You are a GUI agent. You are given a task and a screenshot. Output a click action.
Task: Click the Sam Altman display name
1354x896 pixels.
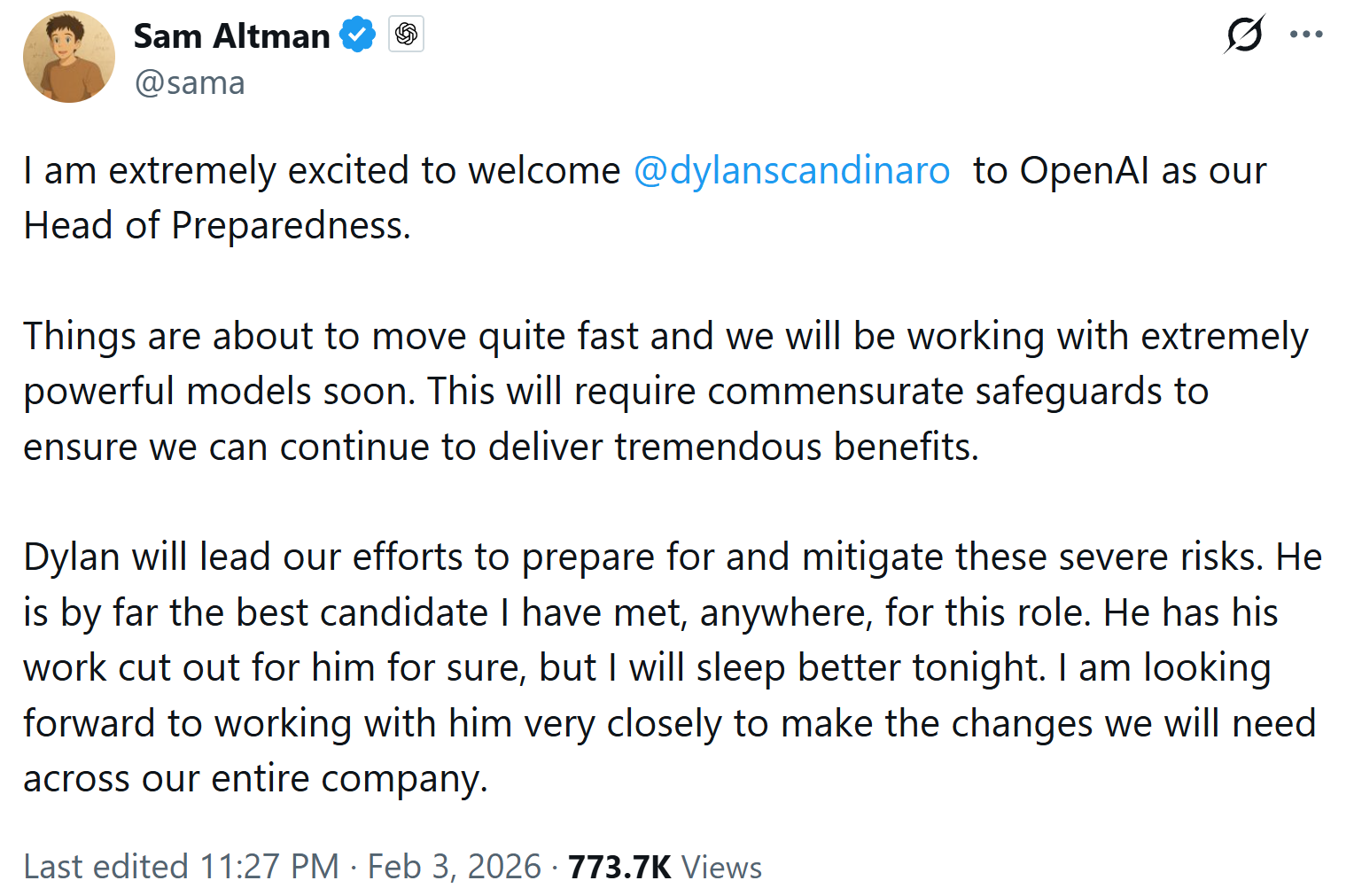(231, 36)
